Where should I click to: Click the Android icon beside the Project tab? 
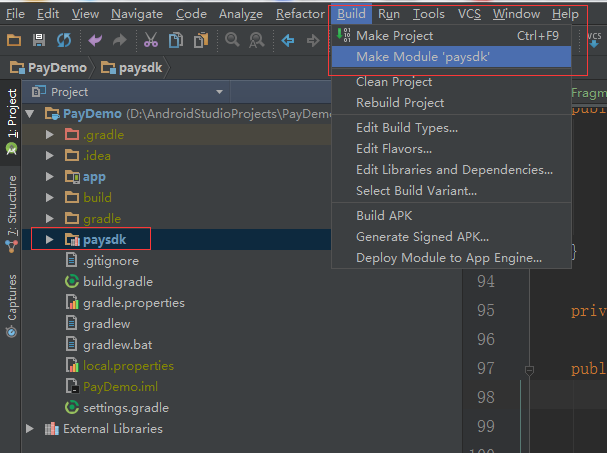tap(12, 149)
